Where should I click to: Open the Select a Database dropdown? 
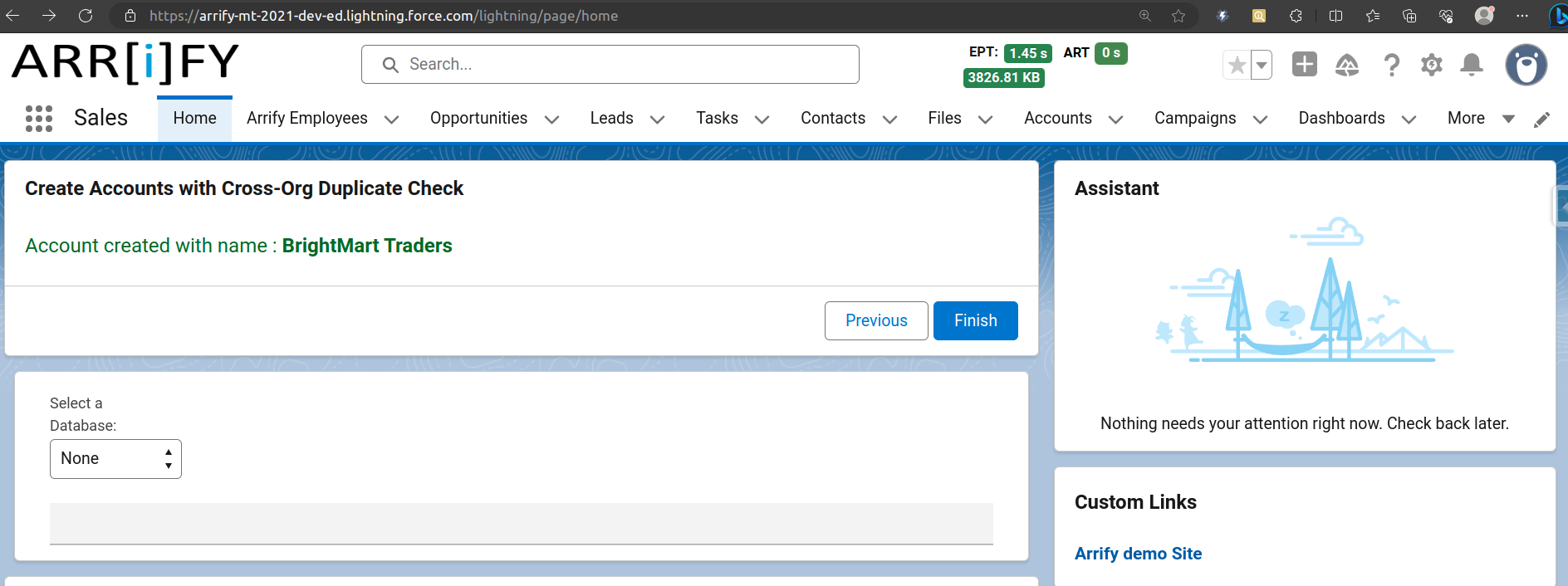pyautogui.click(x=115, y=459)
